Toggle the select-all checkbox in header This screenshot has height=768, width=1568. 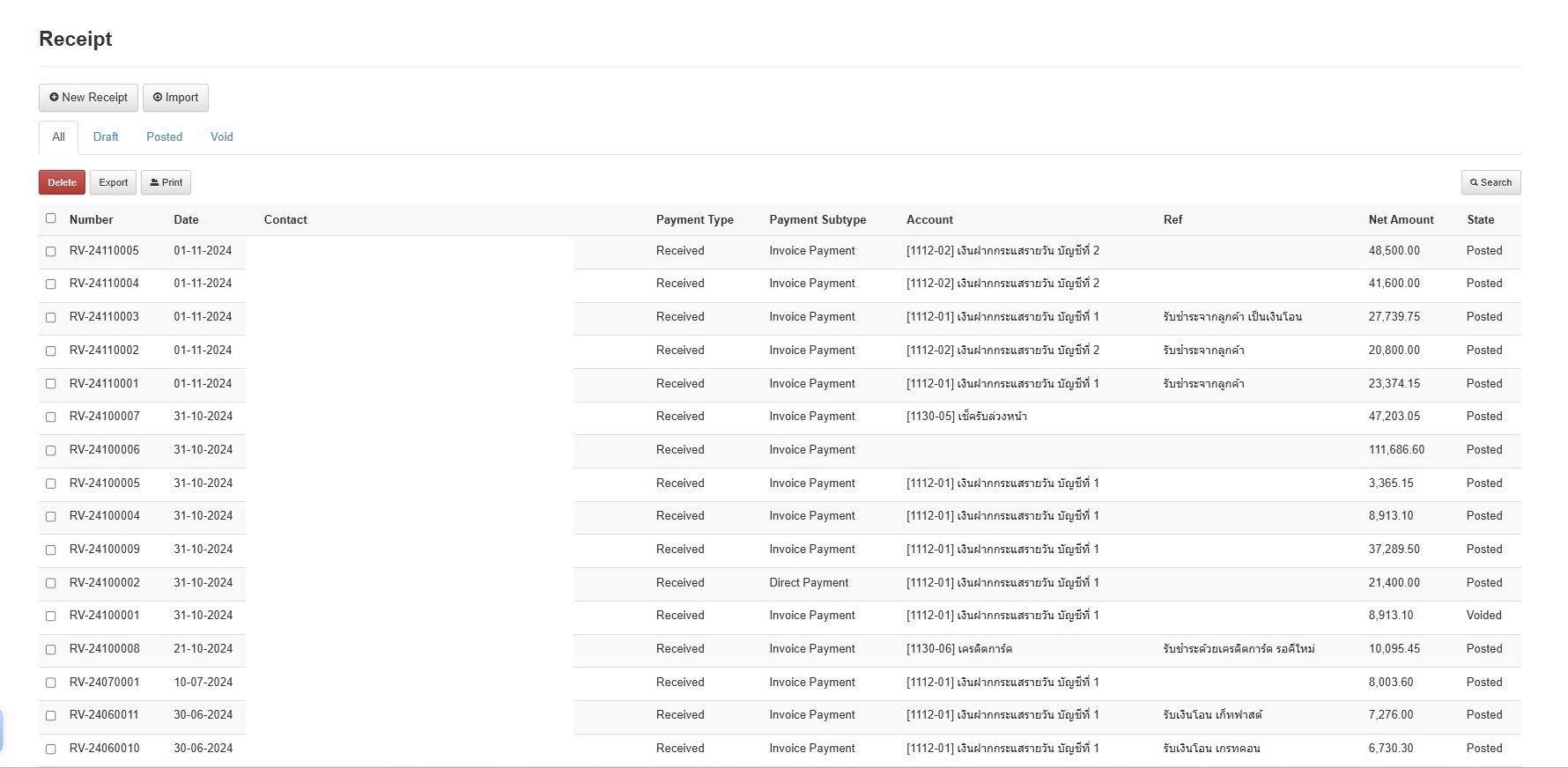coord(50,218)
